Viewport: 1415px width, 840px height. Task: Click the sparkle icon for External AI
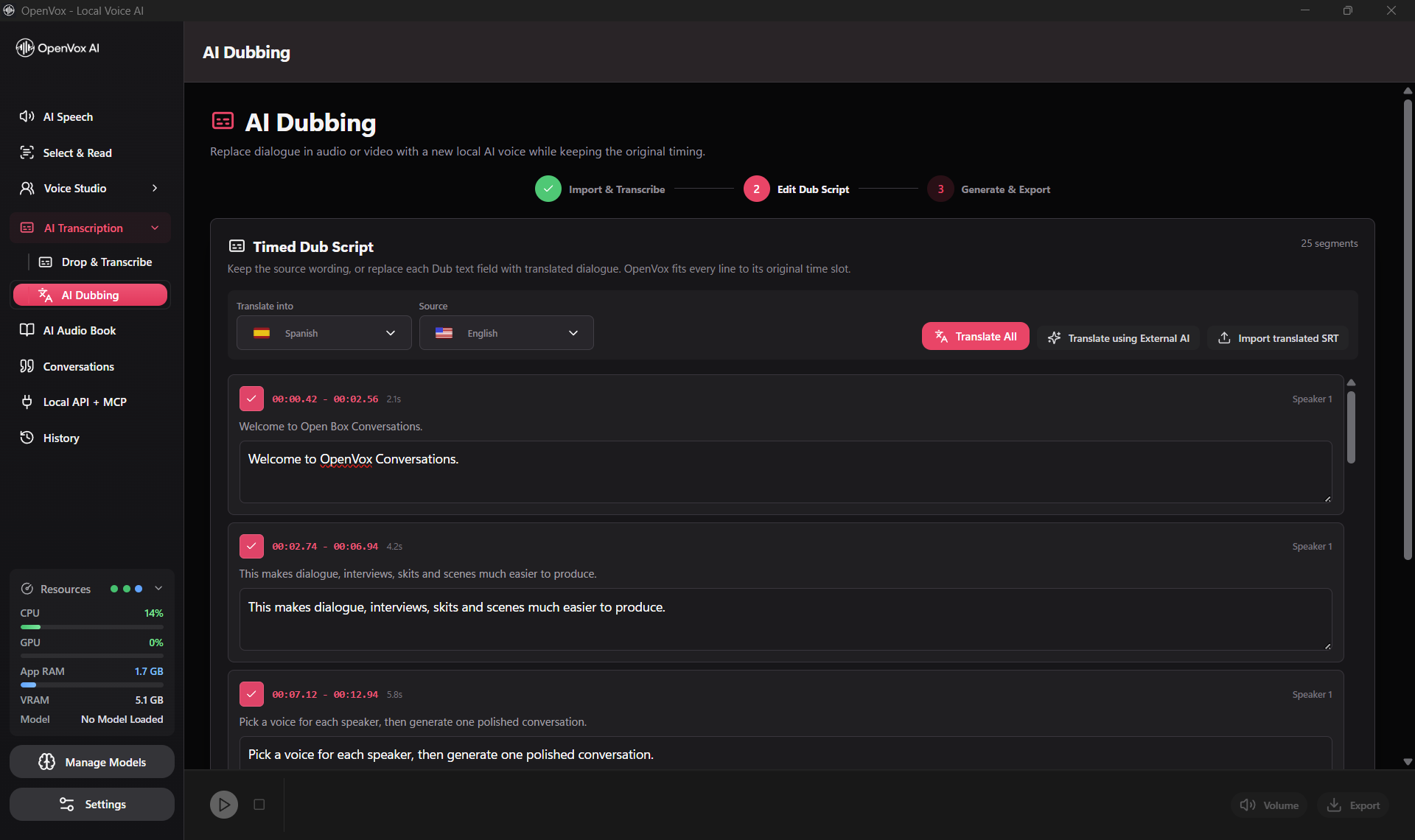click(x=1055, y=338)
